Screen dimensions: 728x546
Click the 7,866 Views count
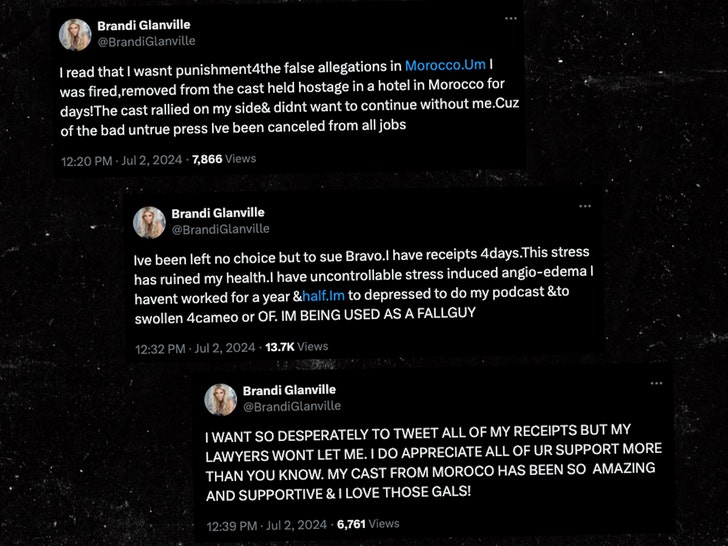pos(224,159)
